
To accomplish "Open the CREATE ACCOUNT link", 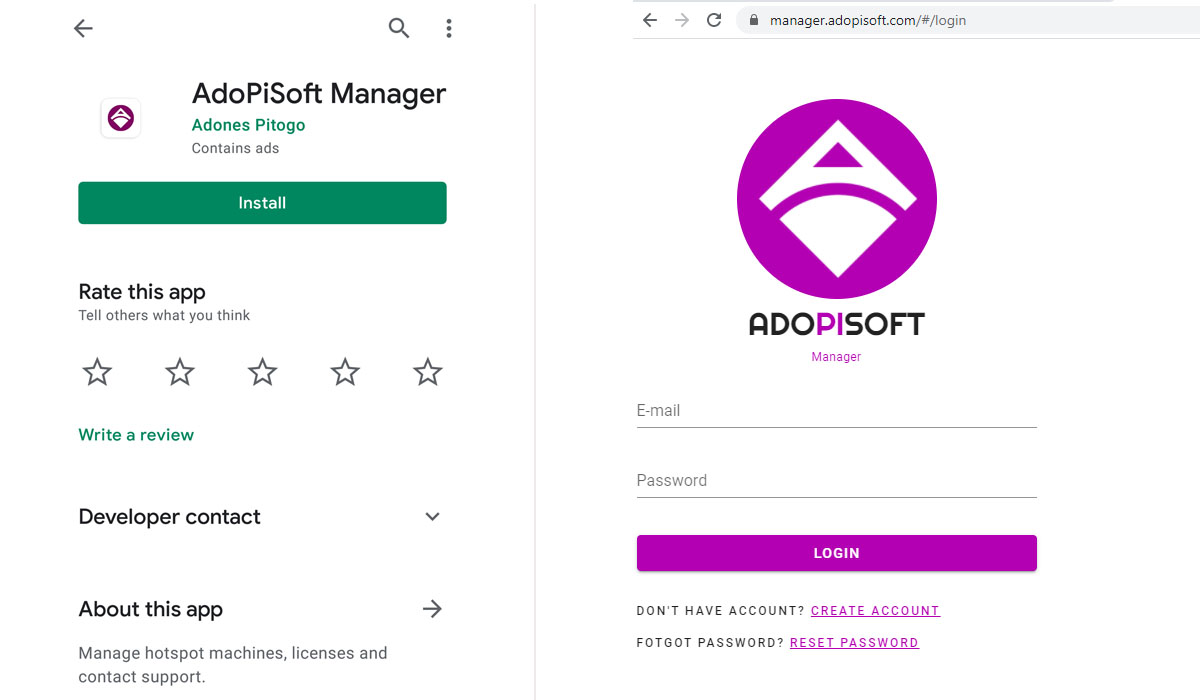I will (875, 610).
